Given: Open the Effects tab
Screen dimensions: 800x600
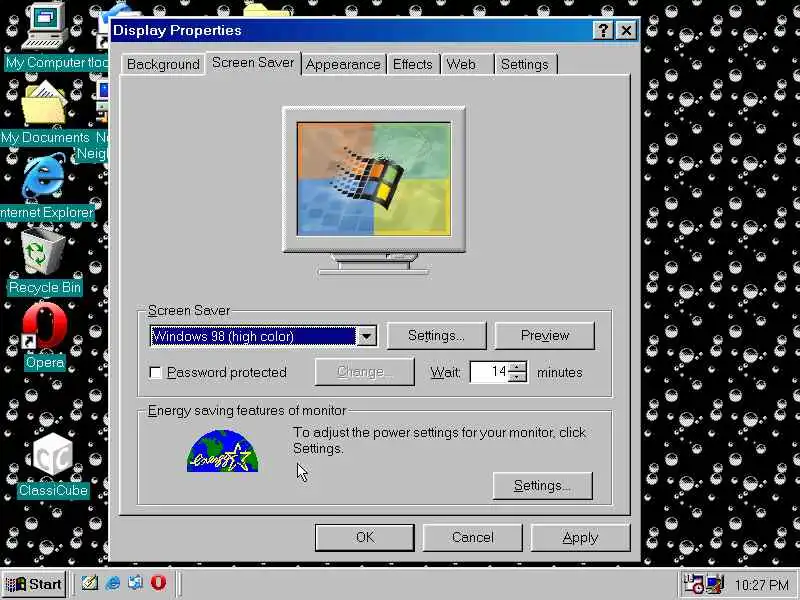Looking at the screenshot, I should tap(413, 64).
